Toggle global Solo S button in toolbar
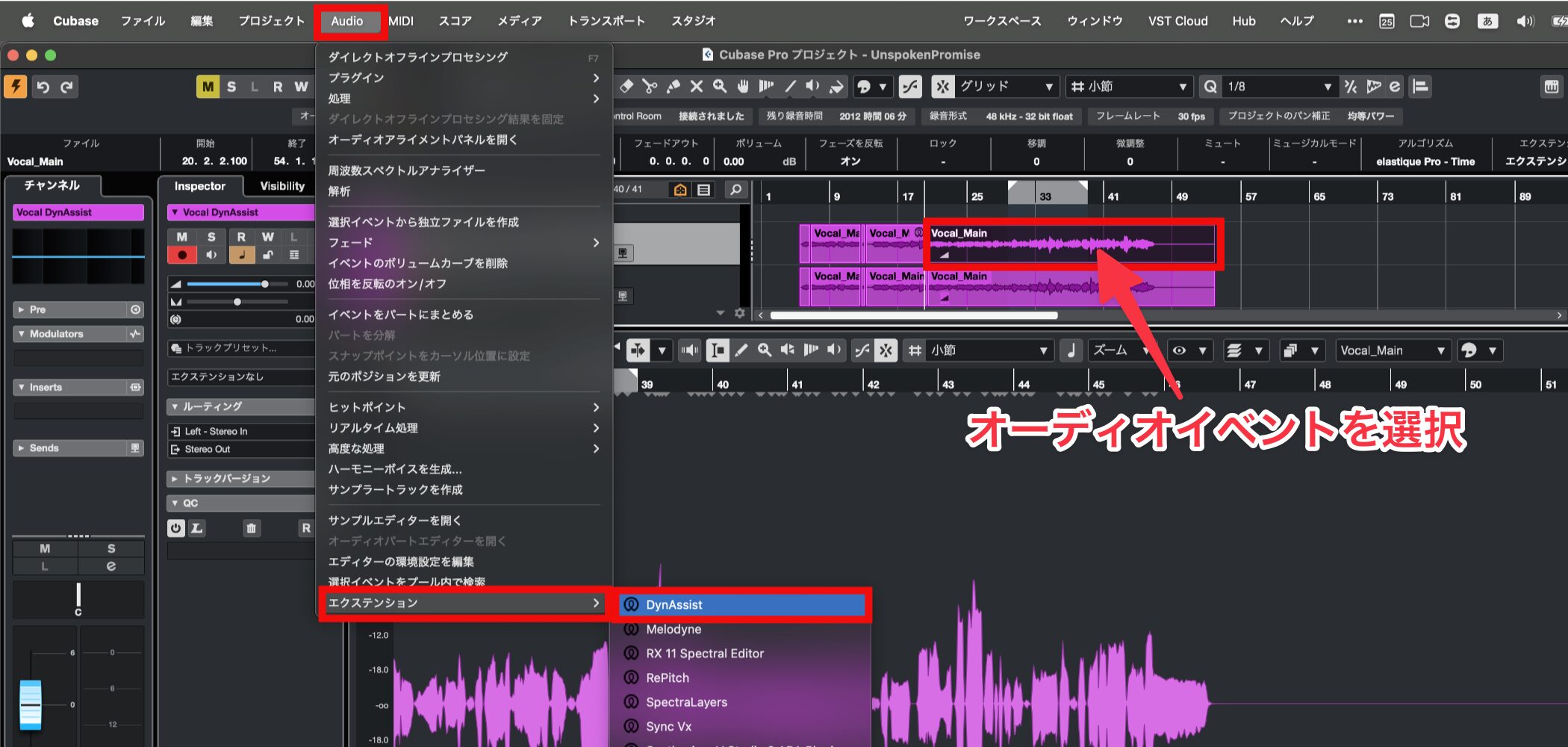The image size is (1568, 747). pyautogui.click(x=231, y=87)
